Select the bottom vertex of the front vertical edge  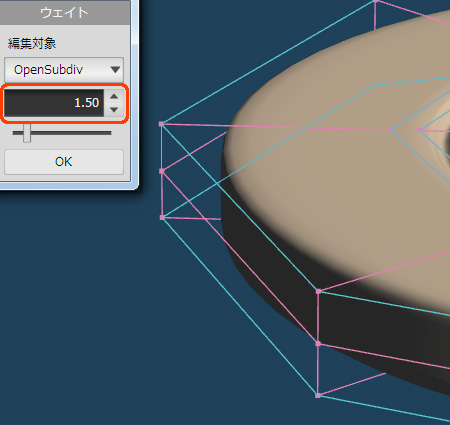(318, 395)
